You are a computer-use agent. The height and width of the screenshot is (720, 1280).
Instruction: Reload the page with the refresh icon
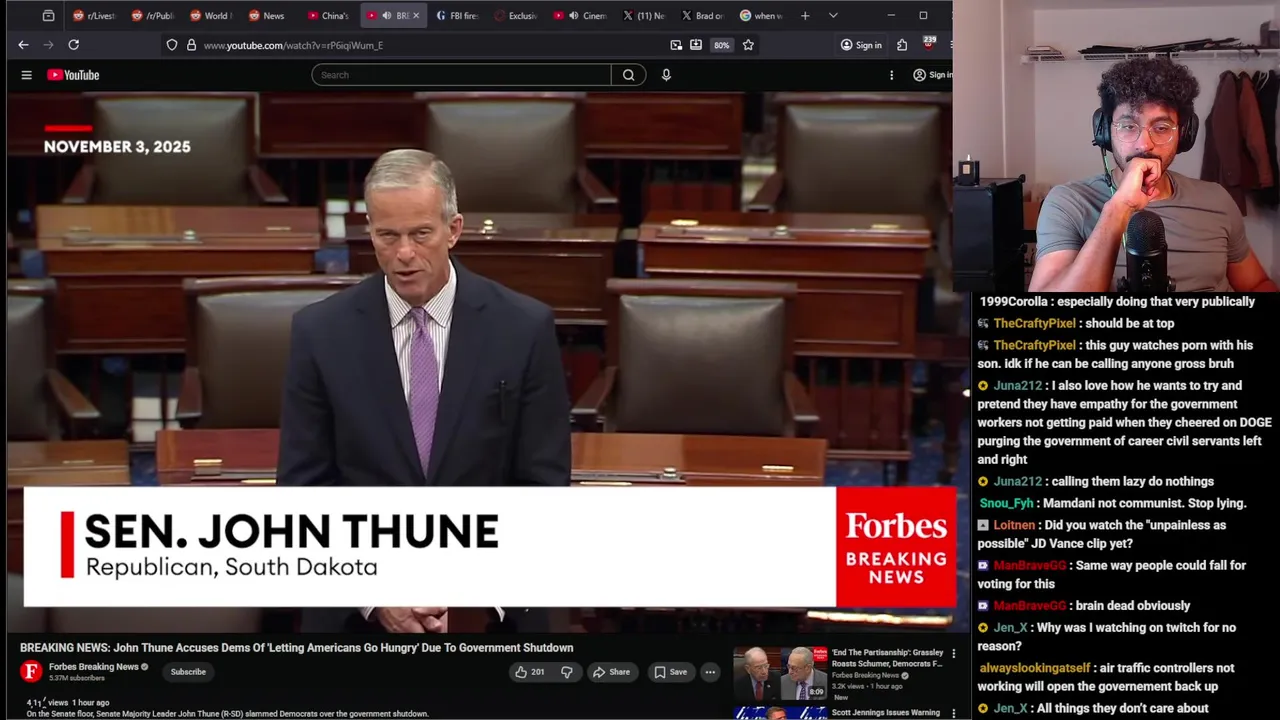[x=73, y=45]
